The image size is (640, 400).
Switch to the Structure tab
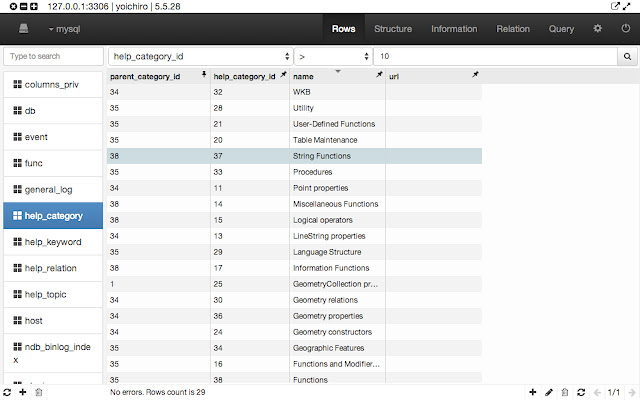pos(392,29)
